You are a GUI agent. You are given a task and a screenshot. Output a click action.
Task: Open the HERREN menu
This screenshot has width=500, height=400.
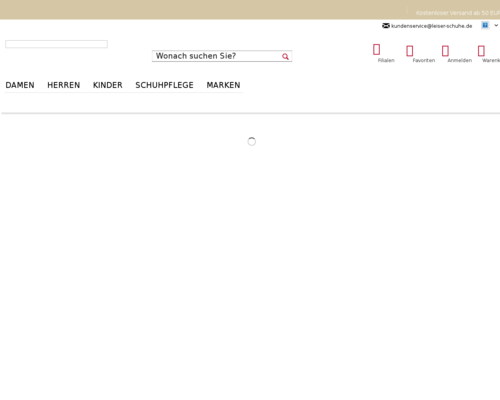(x=64, y=85)
